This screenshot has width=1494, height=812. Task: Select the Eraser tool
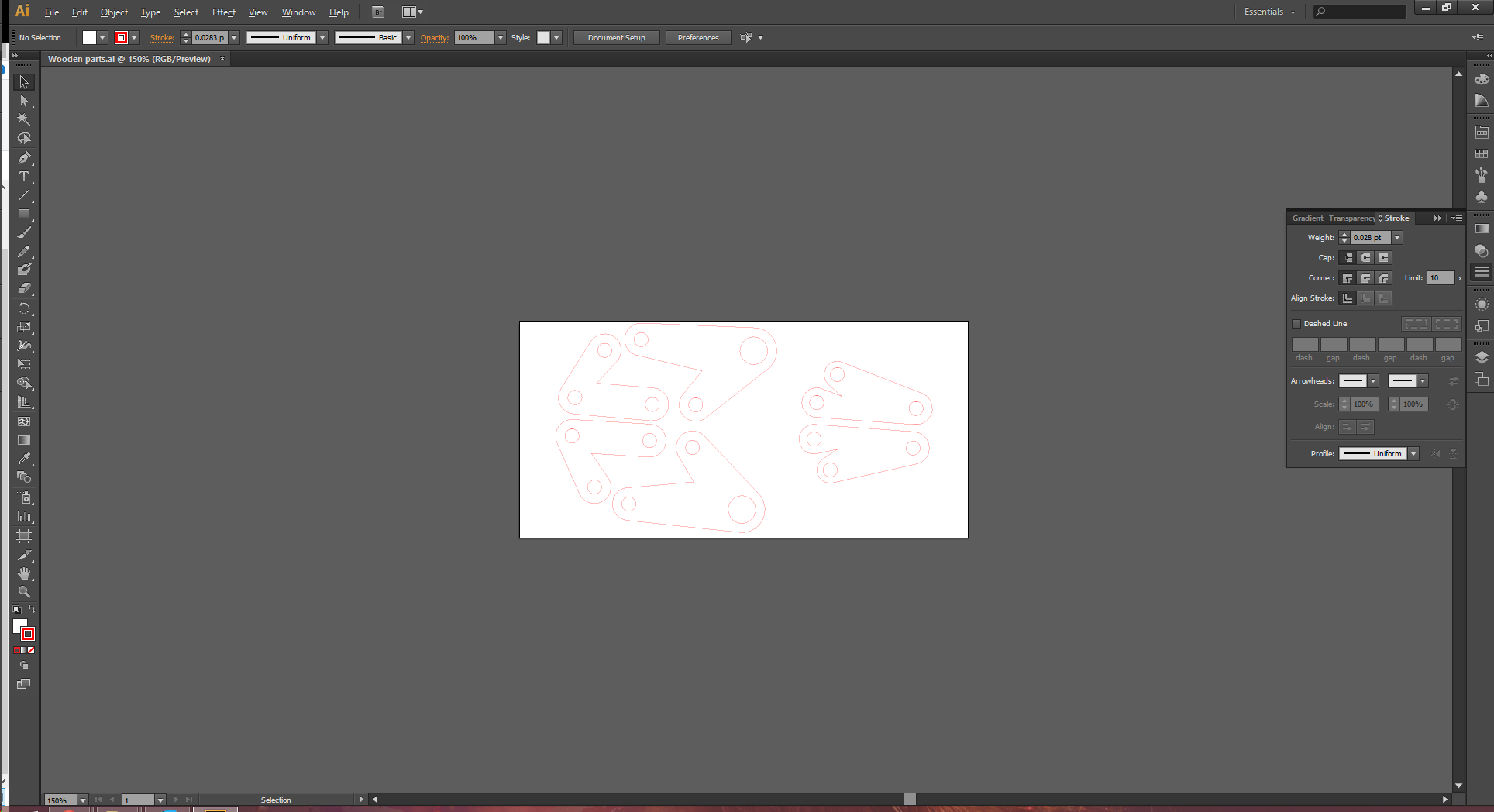pyautogui.click(x=24, y=288)
